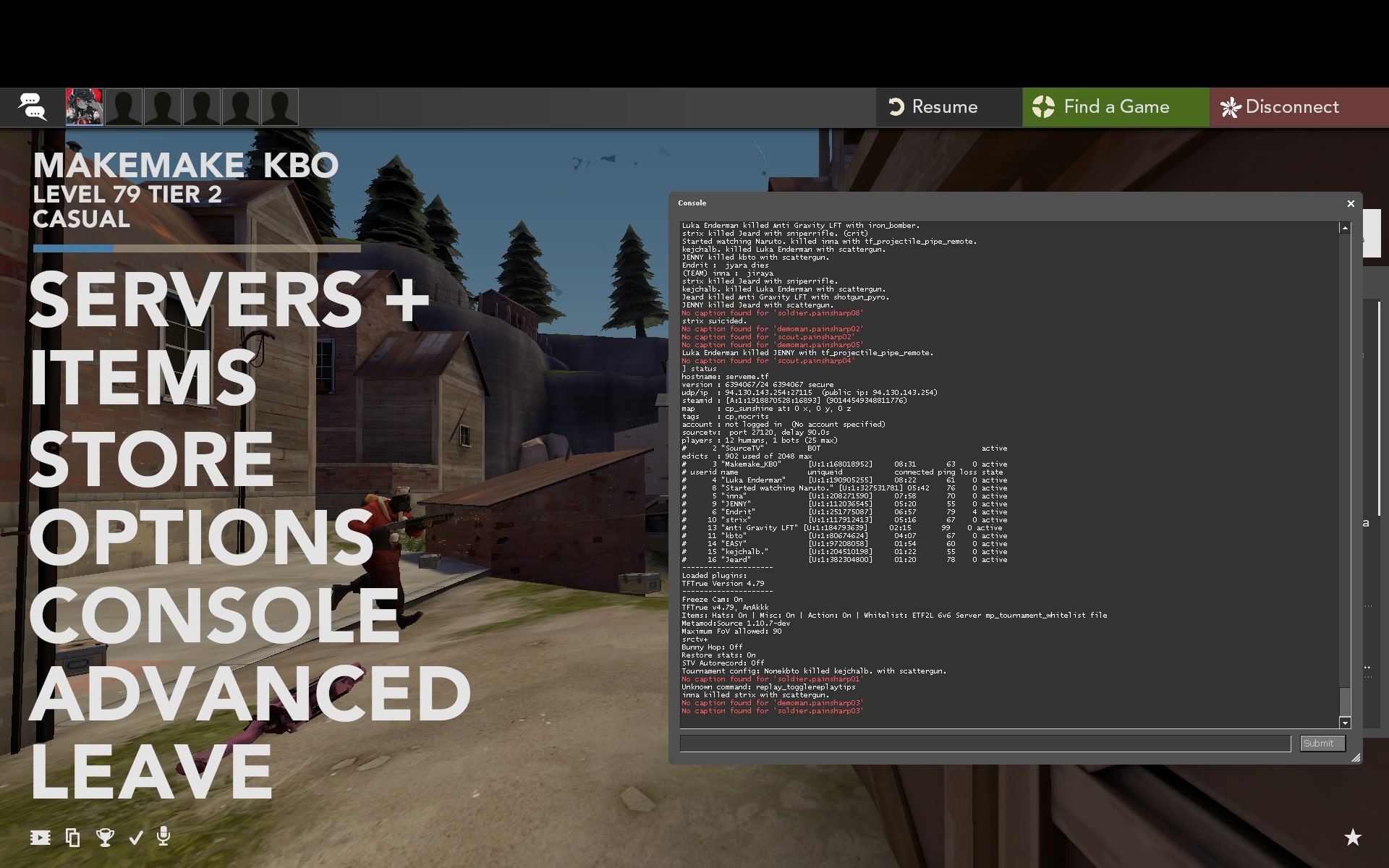This screenshot has height=868, width=1389.
Task: Click the 'kejchalb.' player row in status
Action: 844,552
